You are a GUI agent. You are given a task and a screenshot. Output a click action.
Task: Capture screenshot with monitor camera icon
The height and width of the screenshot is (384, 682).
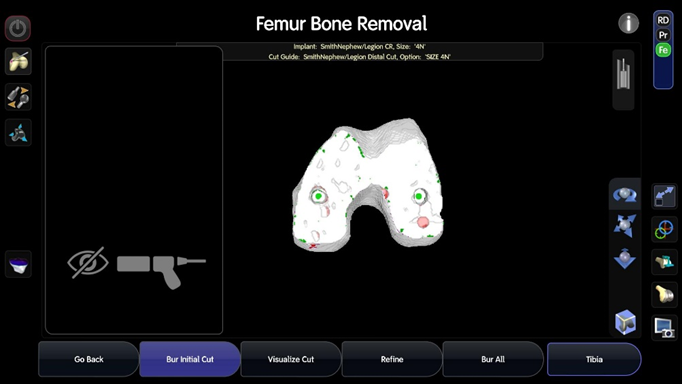point(664,327)
